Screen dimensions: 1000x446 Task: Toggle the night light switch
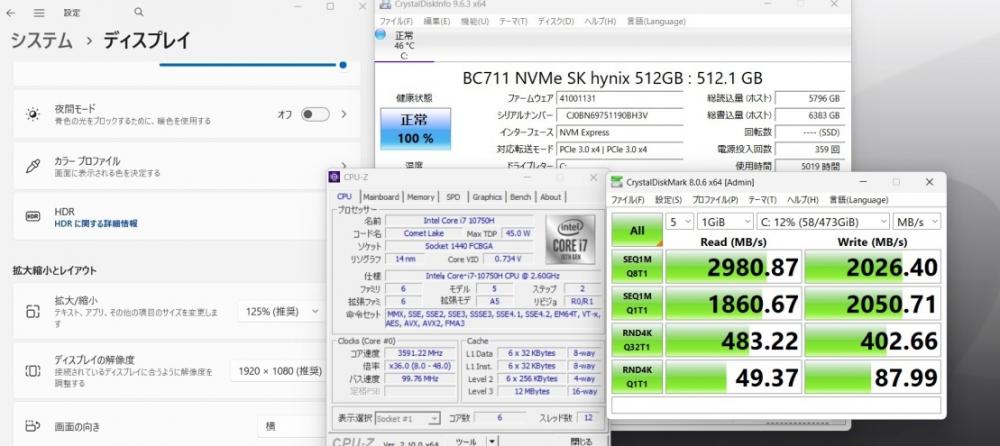coord(315,114)
